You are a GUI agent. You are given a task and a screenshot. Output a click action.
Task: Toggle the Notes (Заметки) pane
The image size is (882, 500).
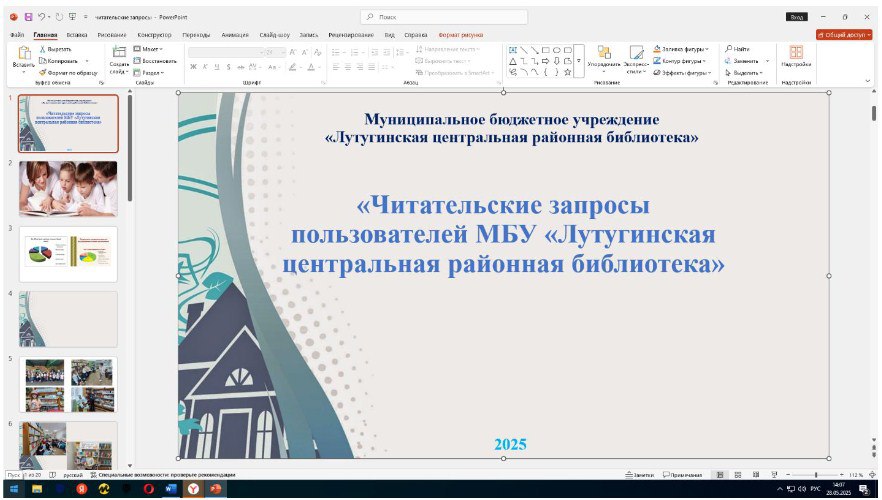(640, 475)
